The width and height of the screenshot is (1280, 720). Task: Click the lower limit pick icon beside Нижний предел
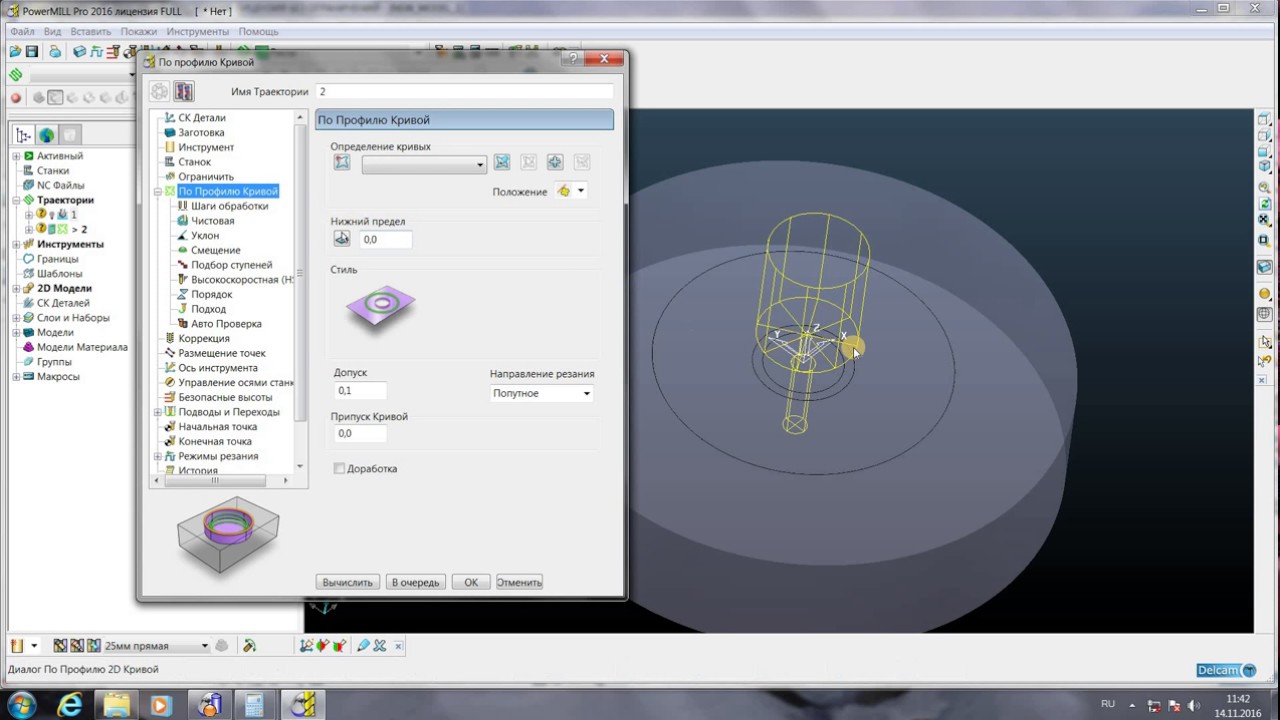coord(342,239)
